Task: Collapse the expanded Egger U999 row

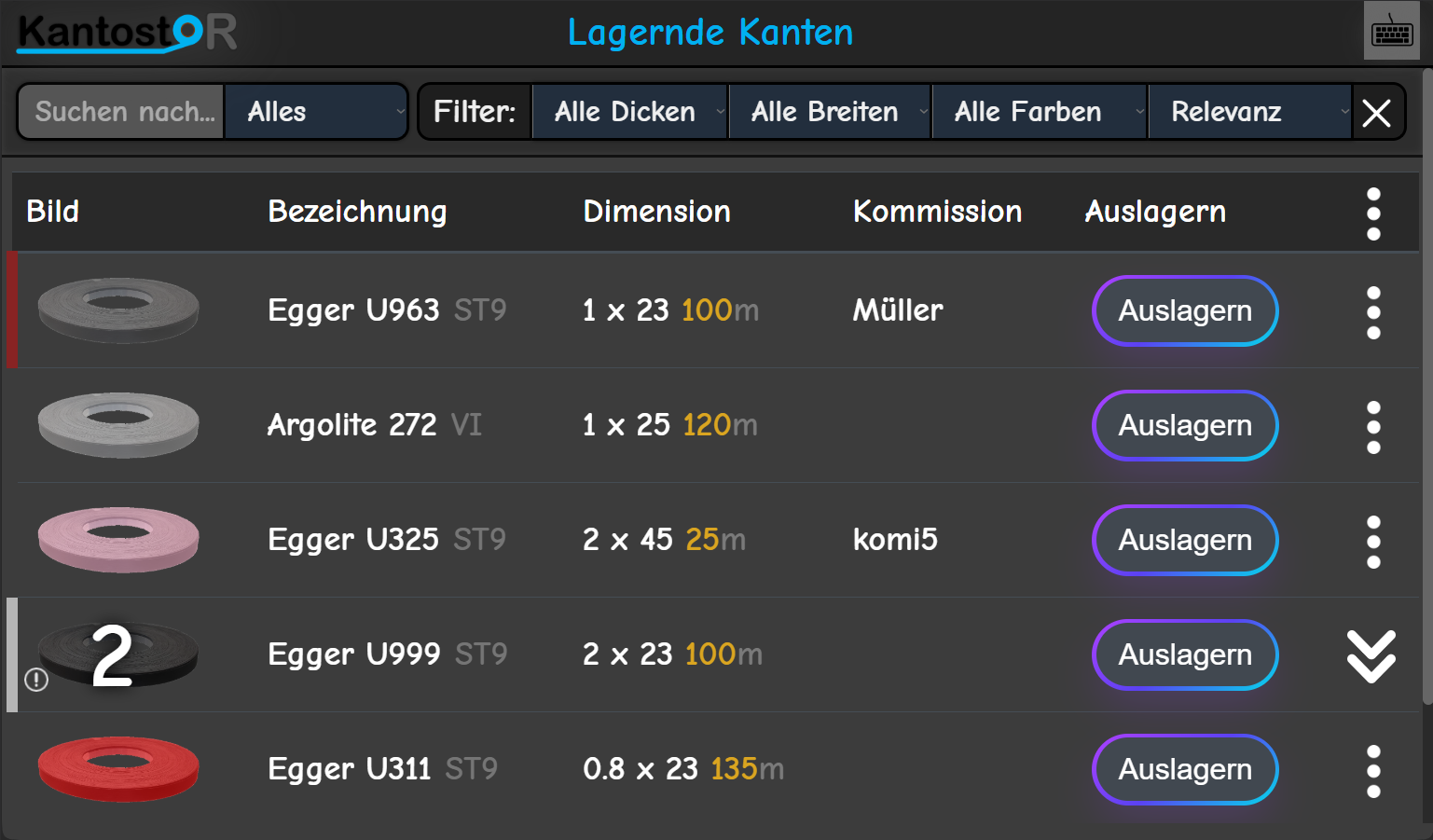Action: [x=1371, y=654]
